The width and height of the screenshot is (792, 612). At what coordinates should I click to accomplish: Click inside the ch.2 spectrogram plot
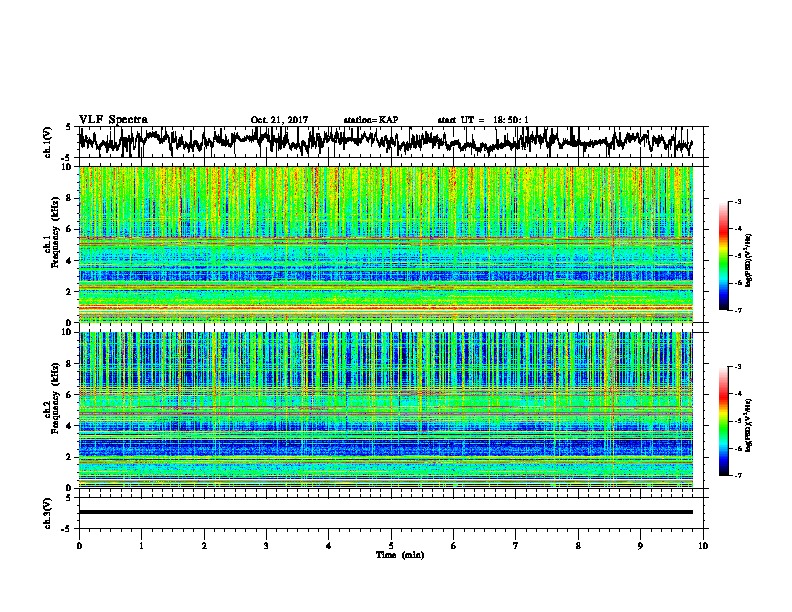click(385, 410)
